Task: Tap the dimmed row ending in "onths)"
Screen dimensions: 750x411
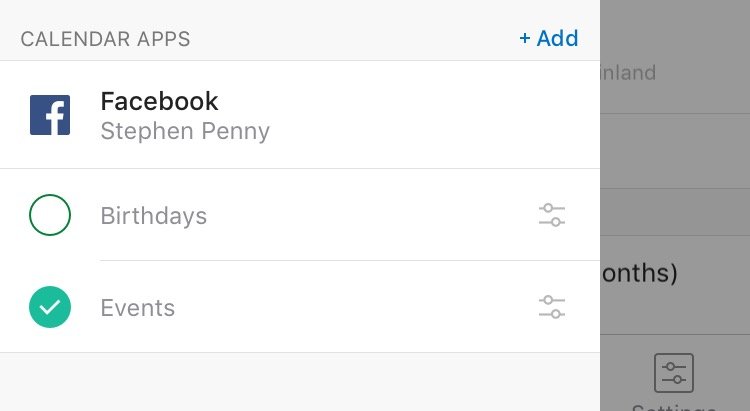Action: click(675, 273)
